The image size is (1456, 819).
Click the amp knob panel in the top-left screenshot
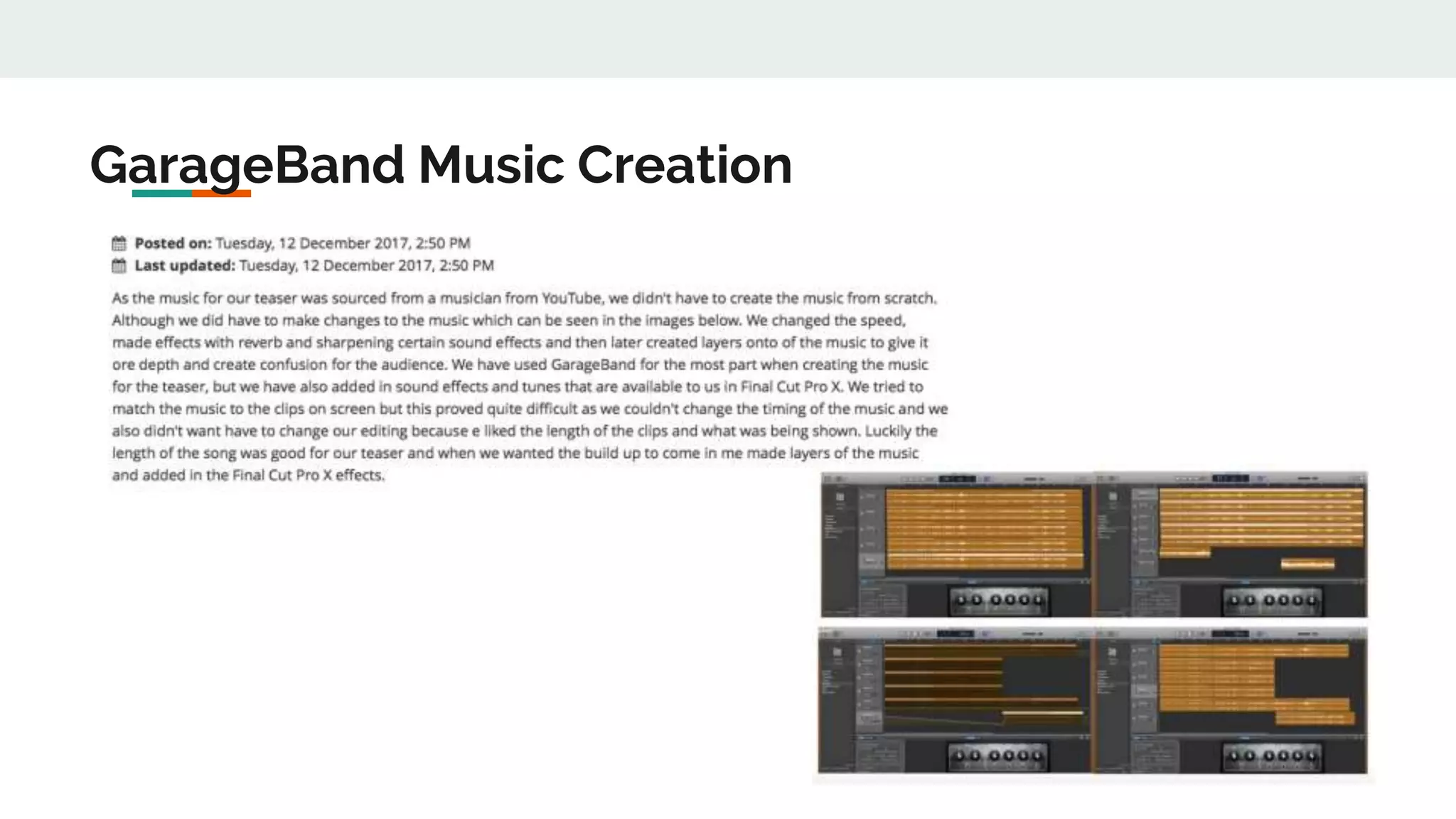pyautogui.click(x=1000, y=601)
